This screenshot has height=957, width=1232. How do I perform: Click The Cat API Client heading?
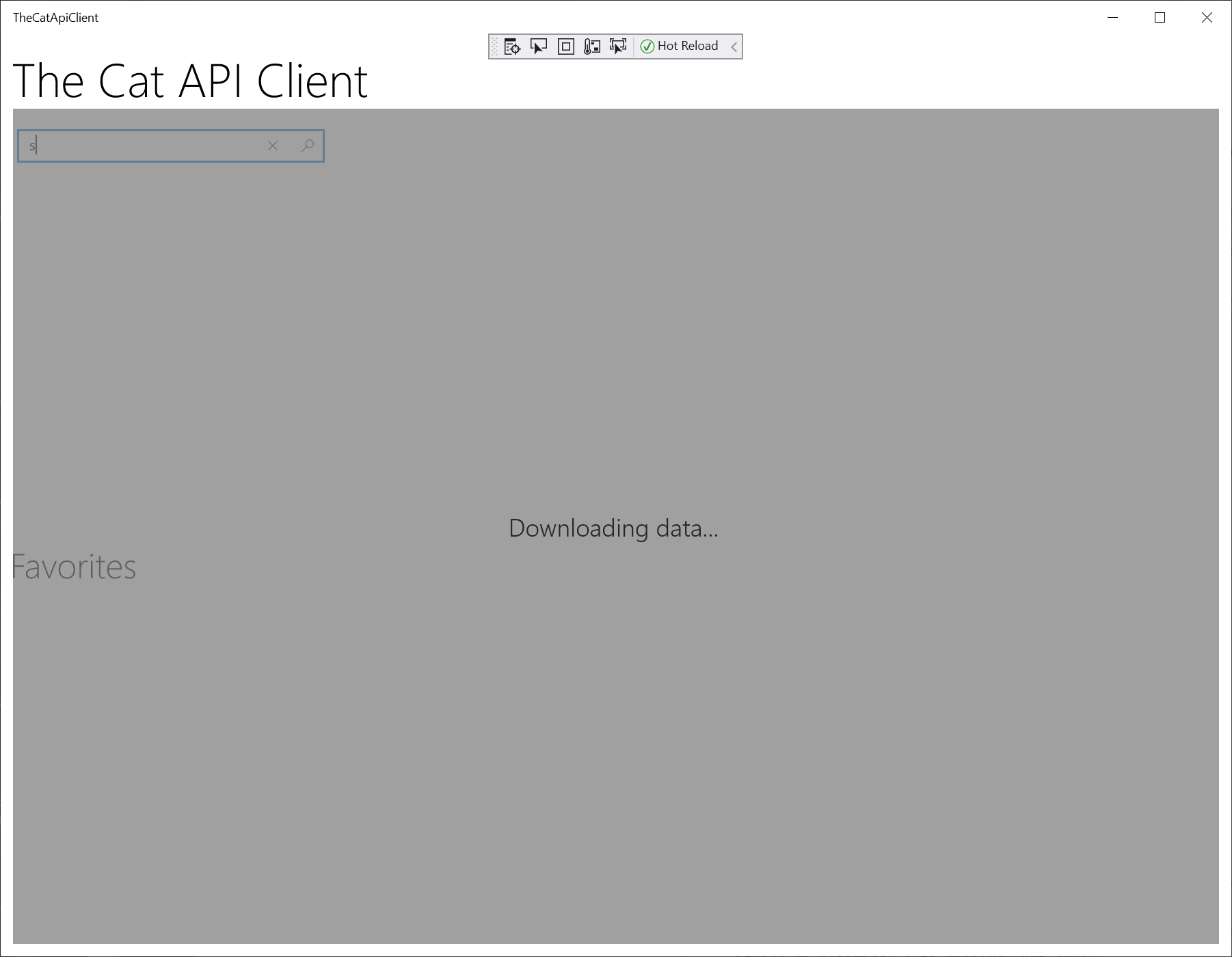[190, 82]
